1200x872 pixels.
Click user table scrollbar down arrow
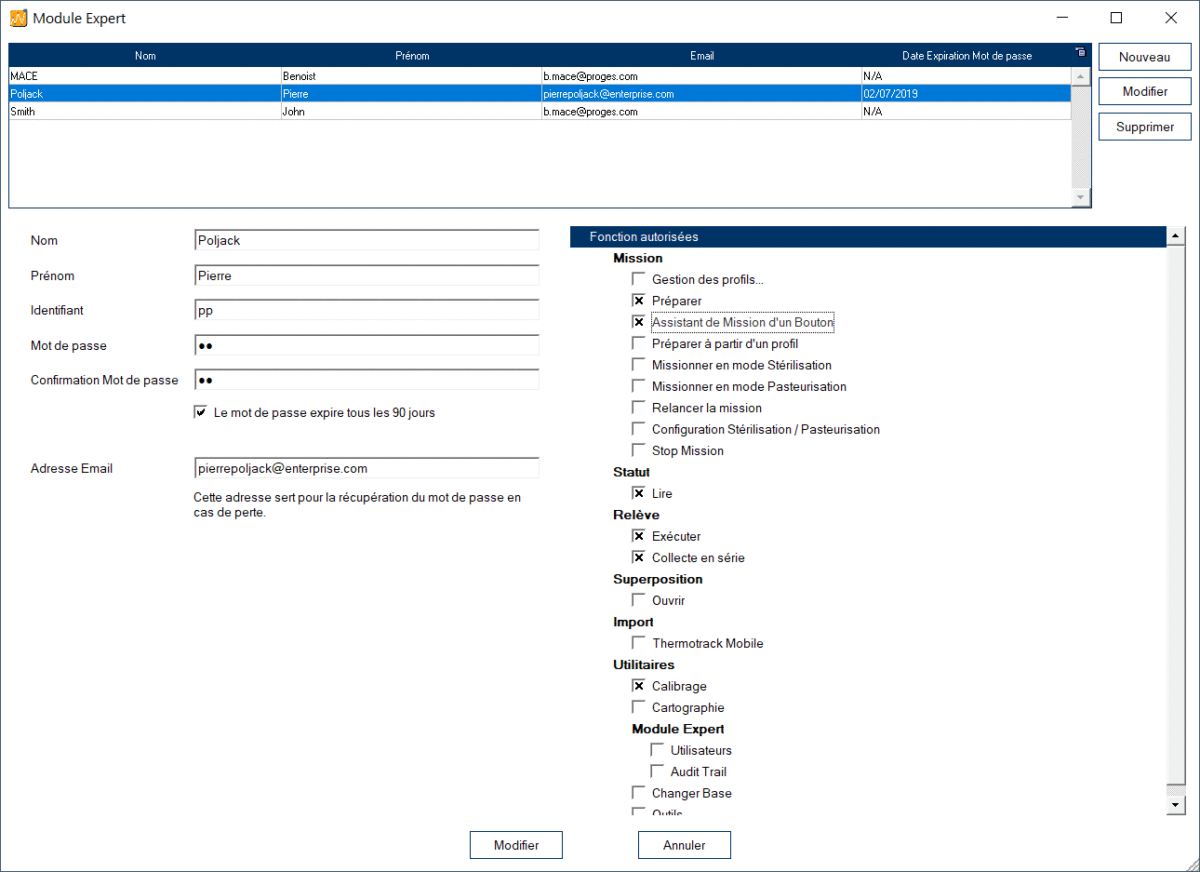[1079, 198]
